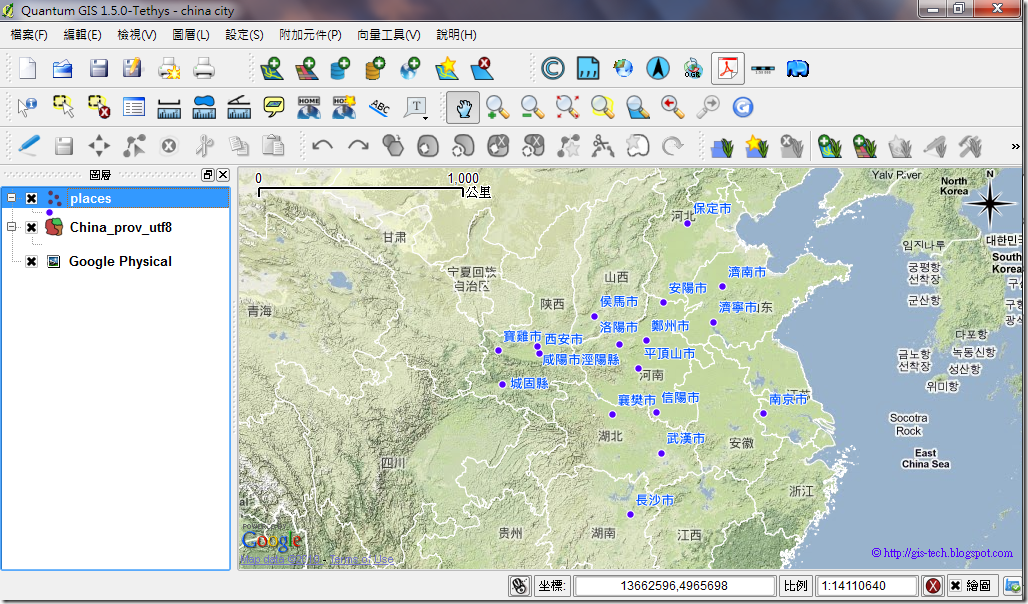Open the 編輯(E) menu

coord(82,35)
